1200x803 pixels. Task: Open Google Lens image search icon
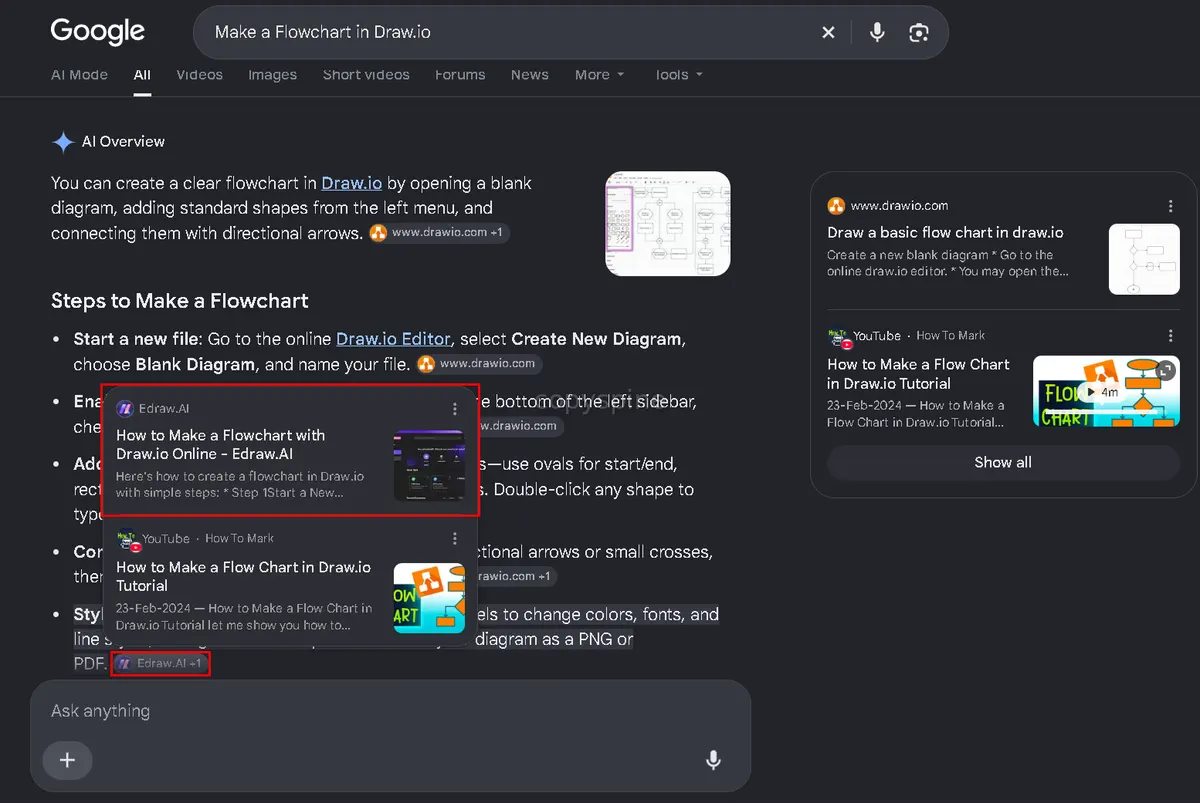point(919,32)
